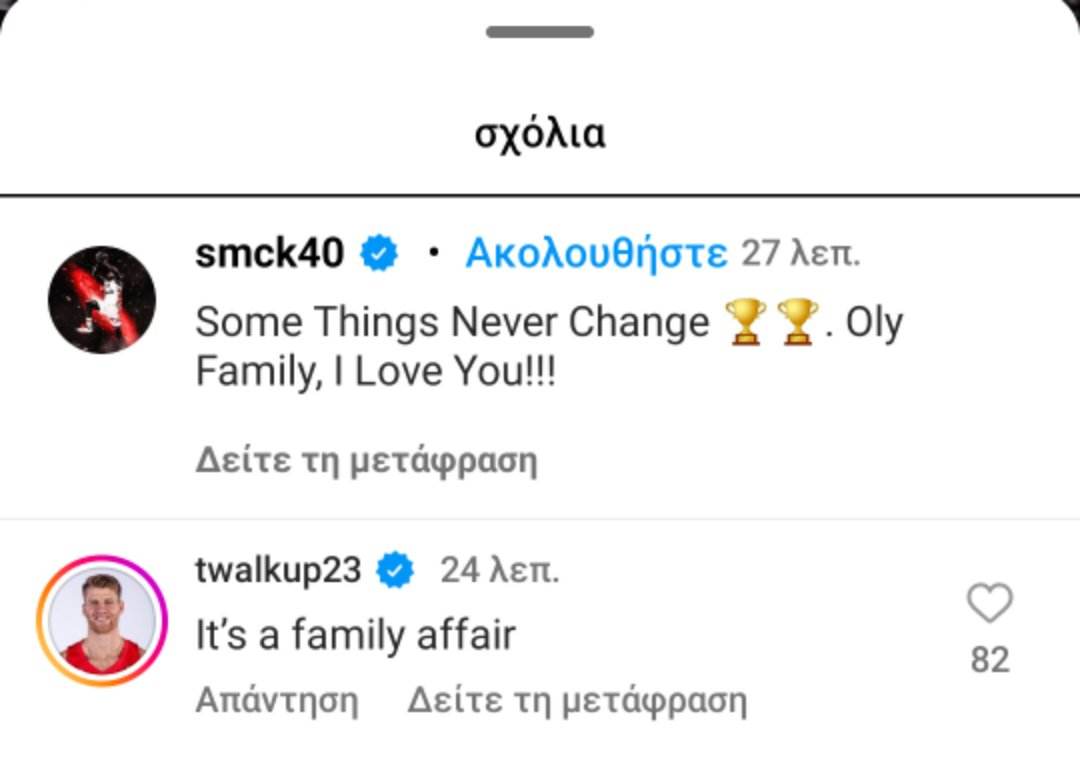Click smck40's verified badge
Image resolution: width=1080 pixels, height=772 pixels.
[379, 253]
